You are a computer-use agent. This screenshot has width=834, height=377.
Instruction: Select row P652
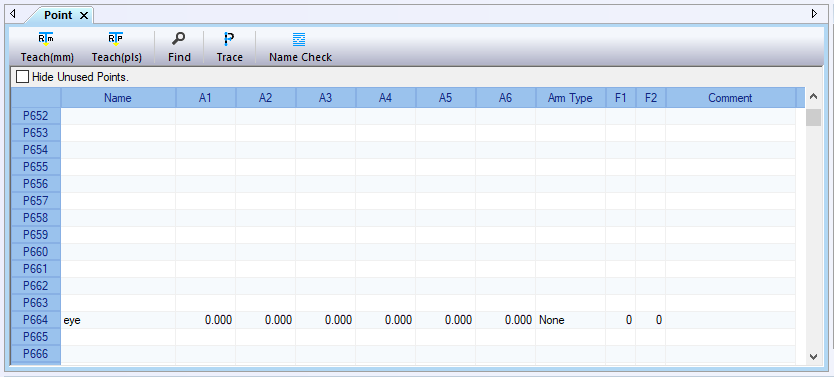[36, 116]
